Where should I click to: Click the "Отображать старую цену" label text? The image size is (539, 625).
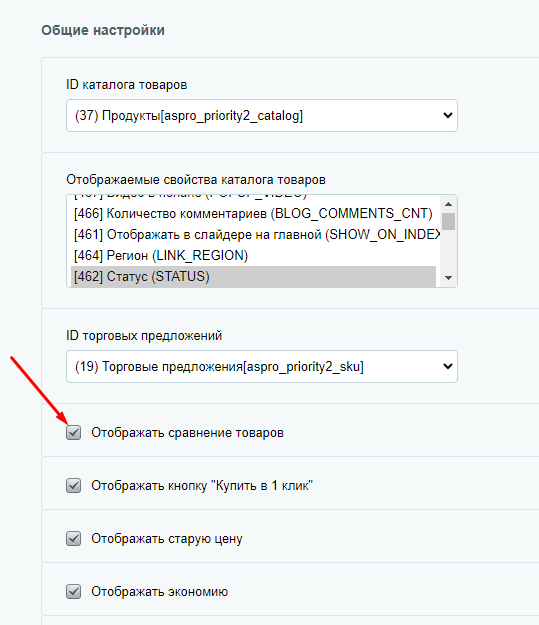(x=167, y=539)
